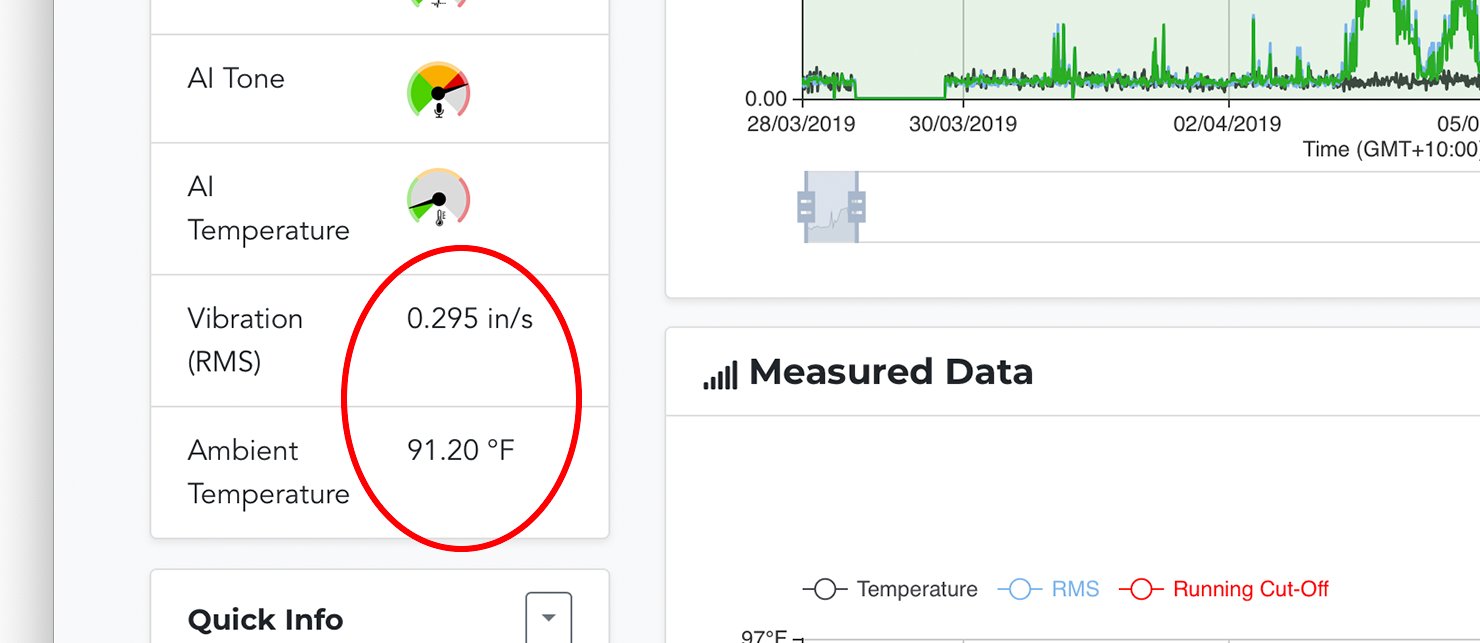1480x643 pixels.
Task: Click the Vibration (RMS) label
Action: 245,340
